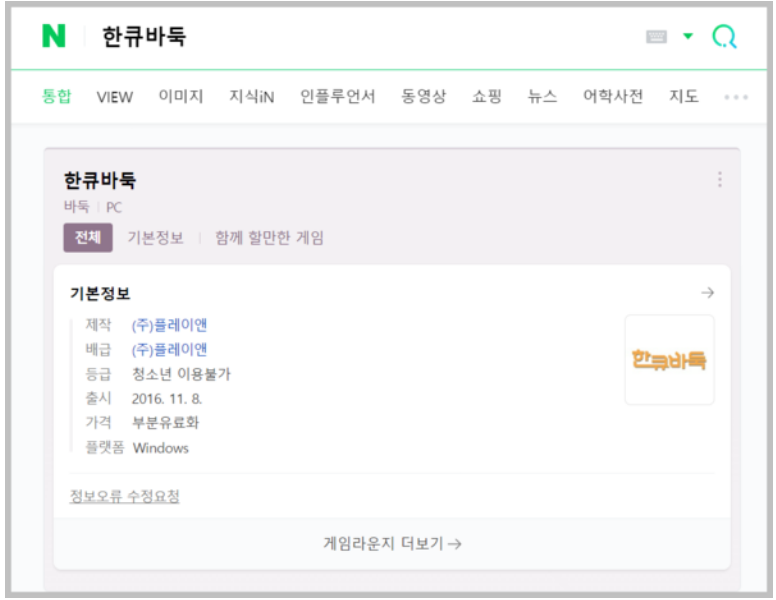Click the 한큐바둑 card title

point(100,180)
